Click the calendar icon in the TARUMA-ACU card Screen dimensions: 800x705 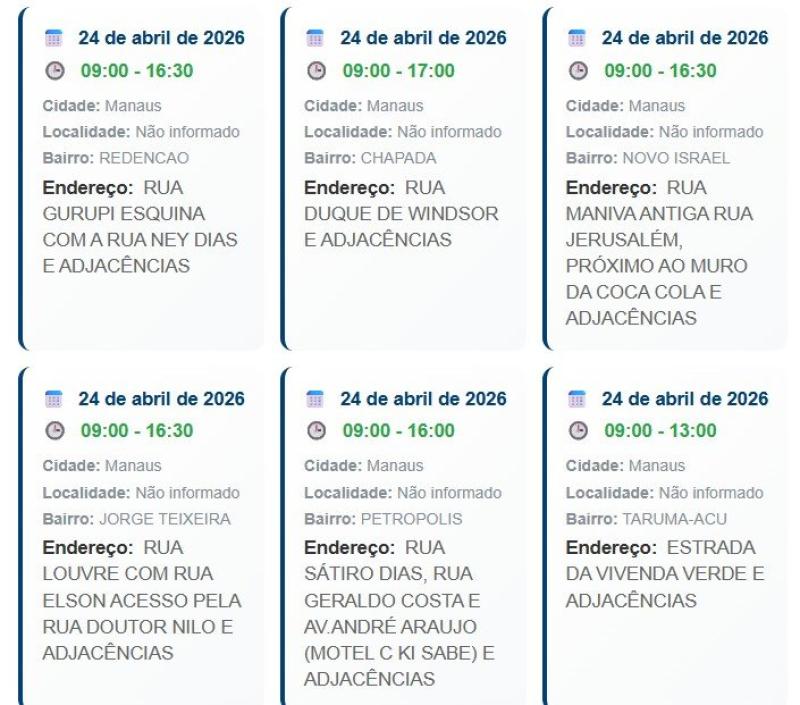tap(577, 399)
